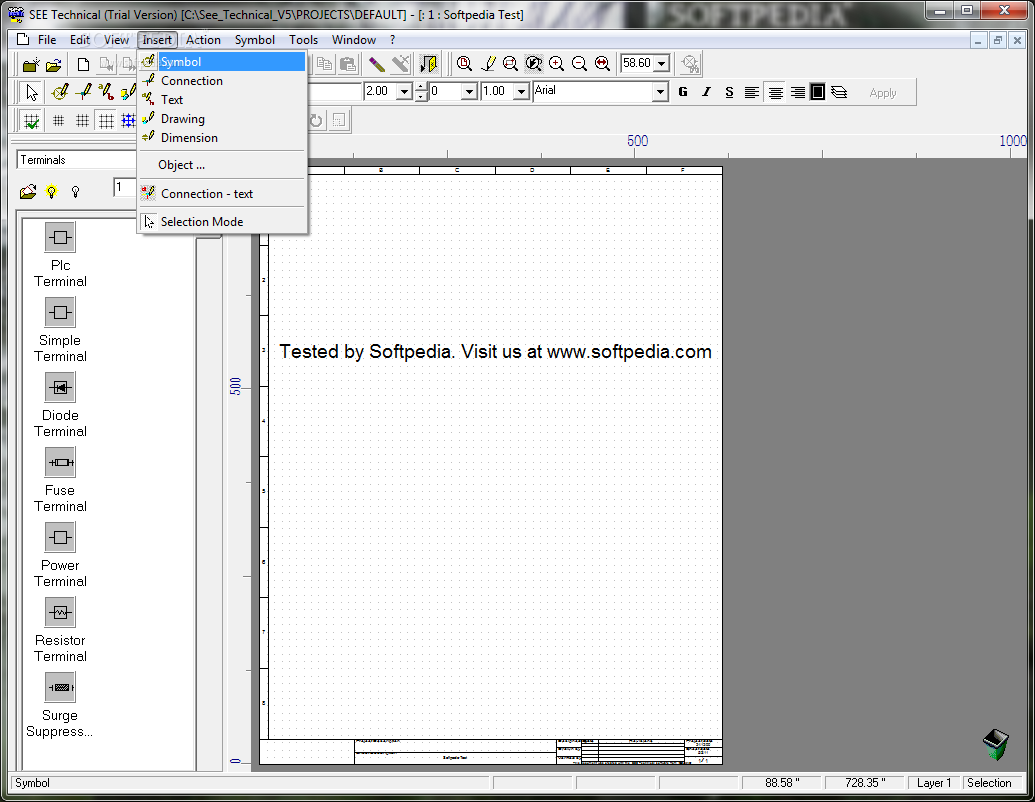This screenshot has width=1035, height=802.
Task: Click the zoom page magnifier icon
Action: click(x=465, y=63)
